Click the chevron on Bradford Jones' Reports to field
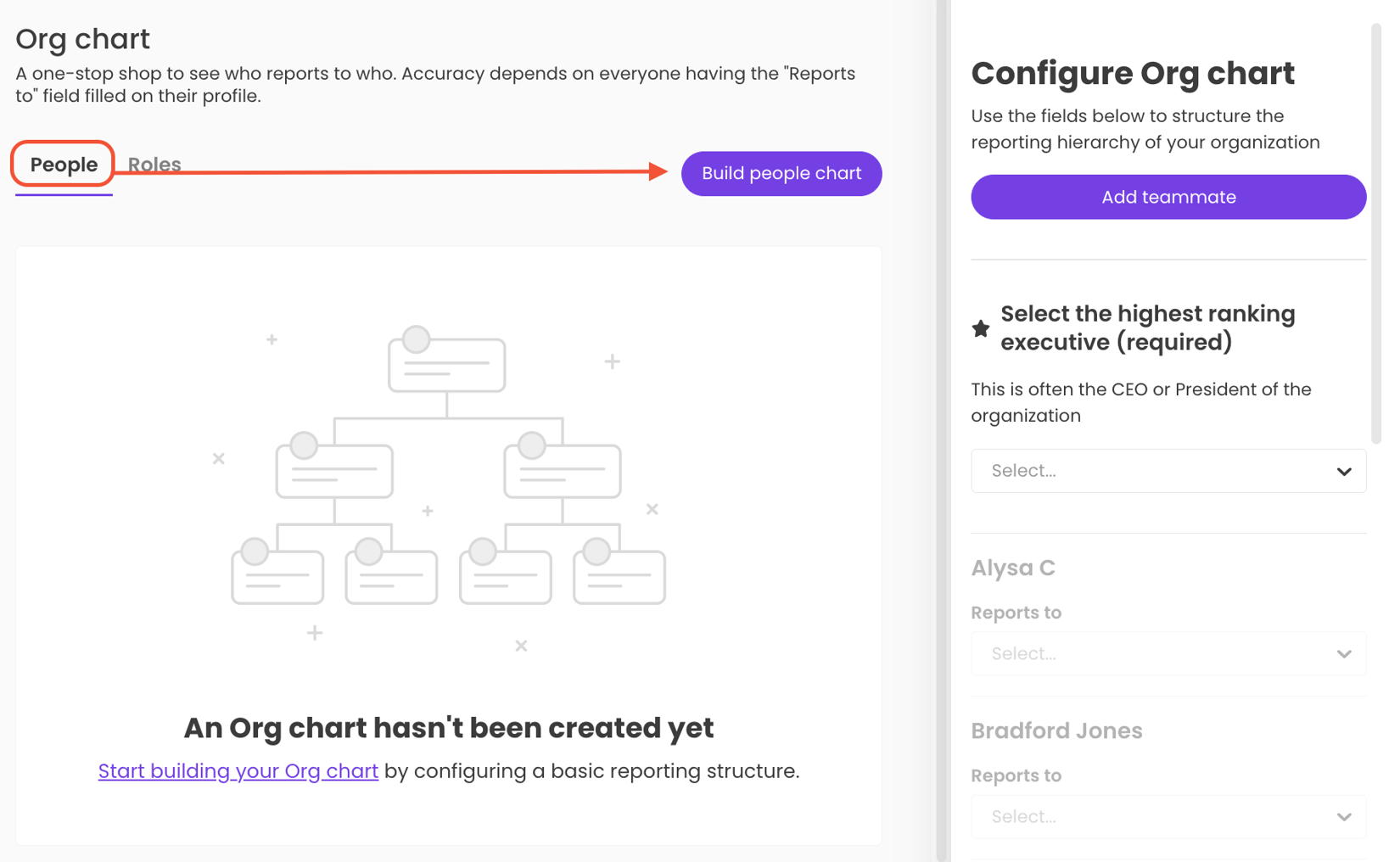Viewport: 1400px width, 862px height. [x=1343, y=816]
